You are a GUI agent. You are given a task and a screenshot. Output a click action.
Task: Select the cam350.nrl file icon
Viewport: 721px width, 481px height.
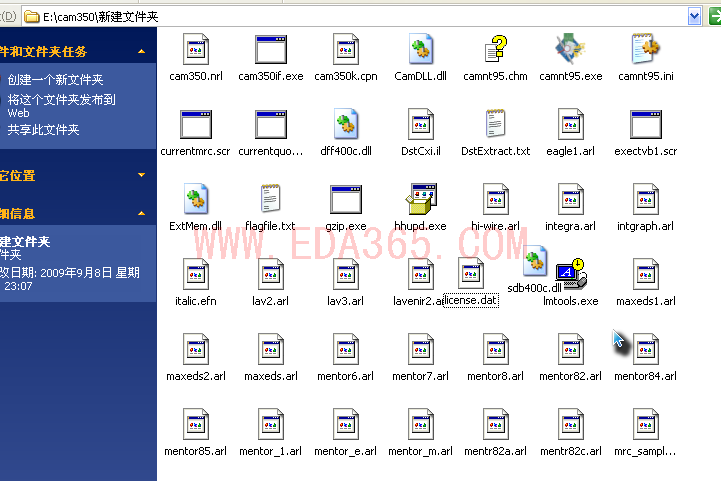[196, 49]
